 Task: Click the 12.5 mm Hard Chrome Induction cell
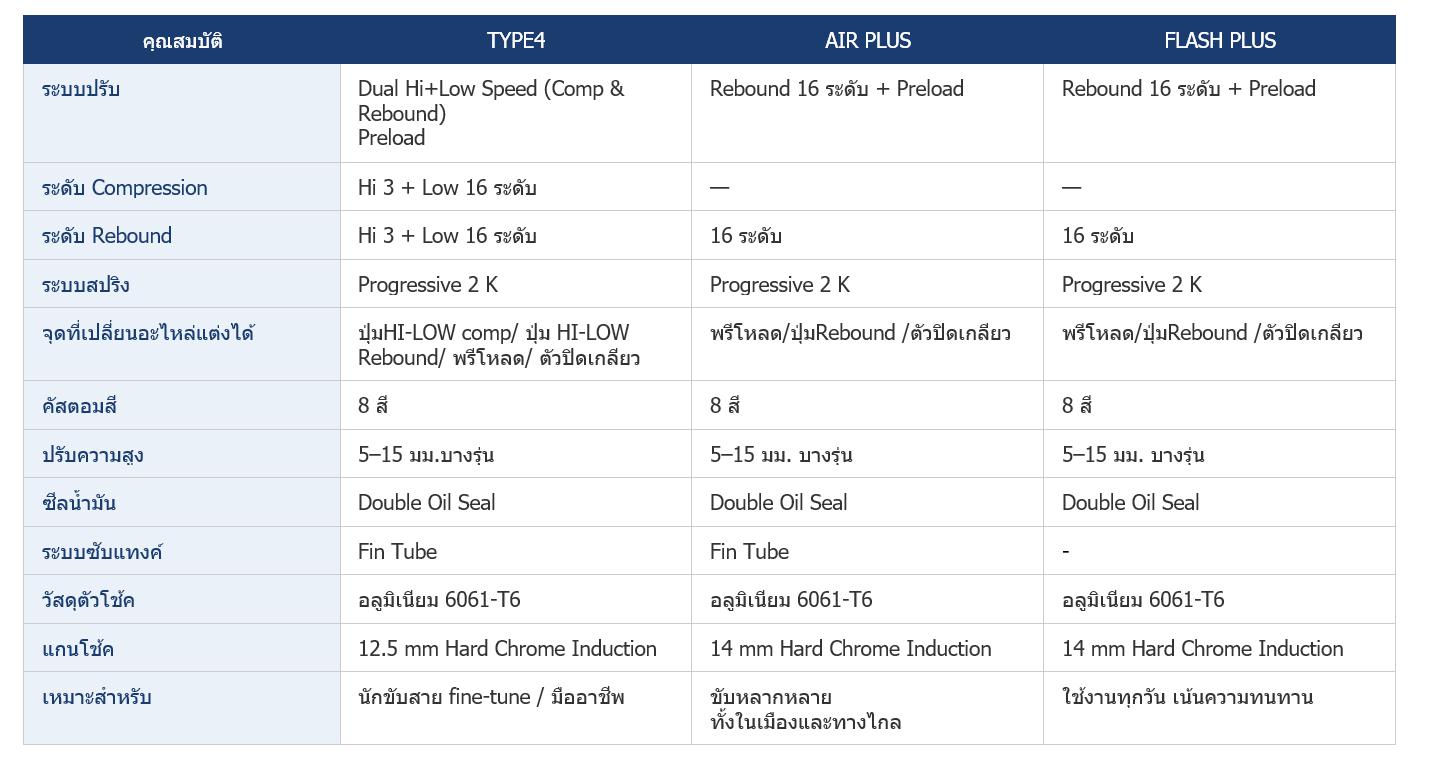tap(507, 649)
